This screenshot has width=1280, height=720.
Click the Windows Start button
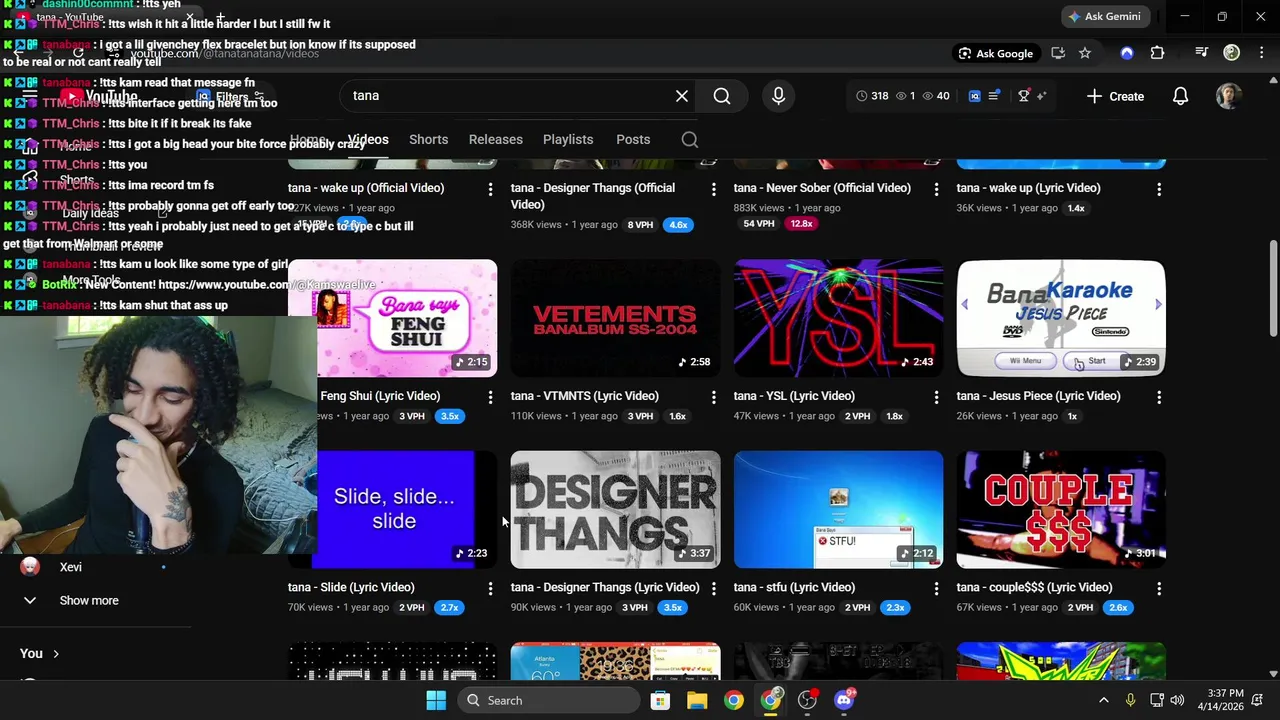pos(436,700)
